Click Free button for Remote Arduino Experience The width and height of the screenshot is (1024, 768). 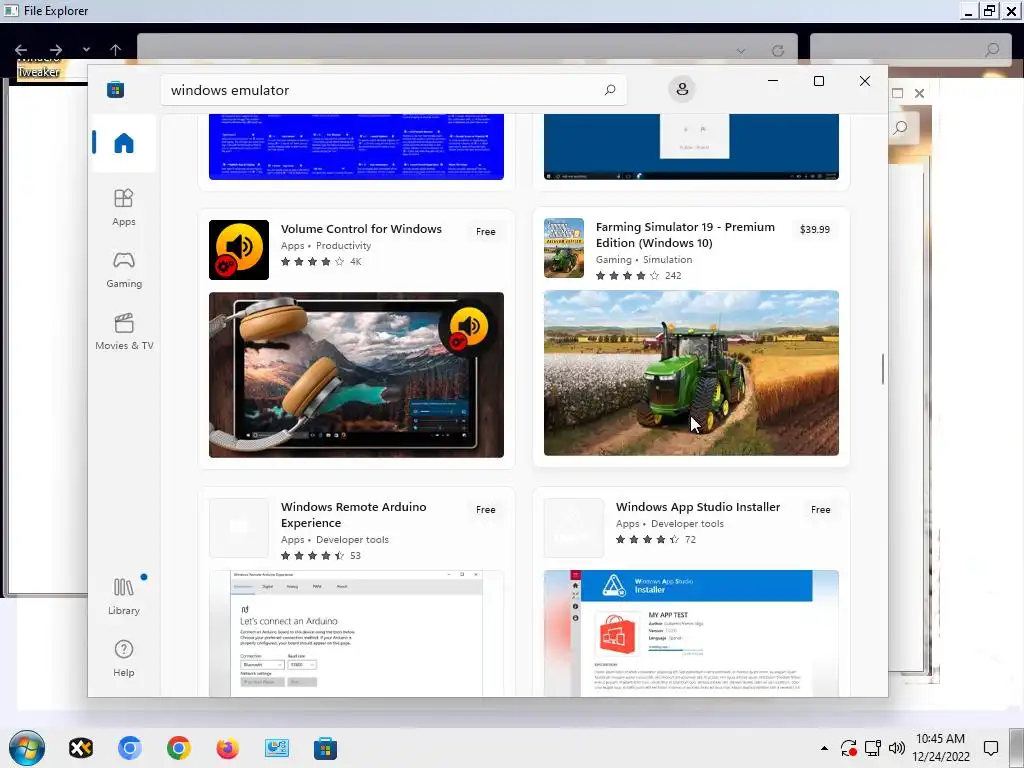(486, 510)
